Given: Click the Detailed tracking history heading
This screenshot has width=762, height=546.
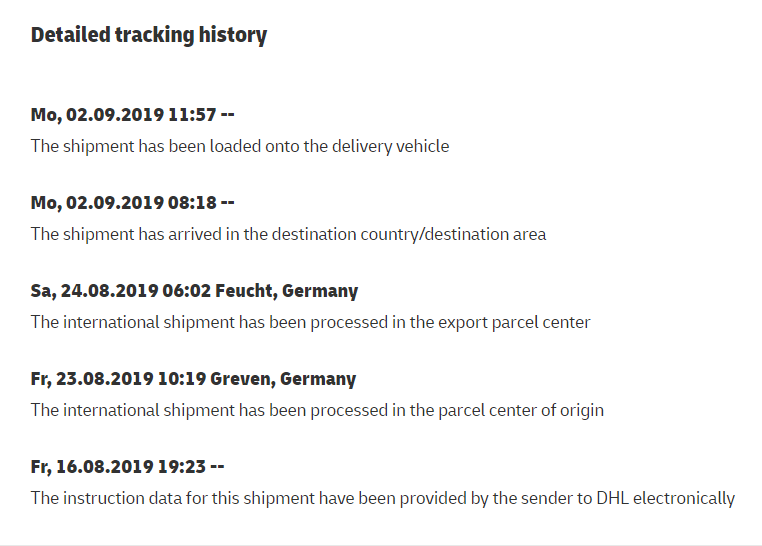Looking at the screenshot, I should tap(149, 35).
